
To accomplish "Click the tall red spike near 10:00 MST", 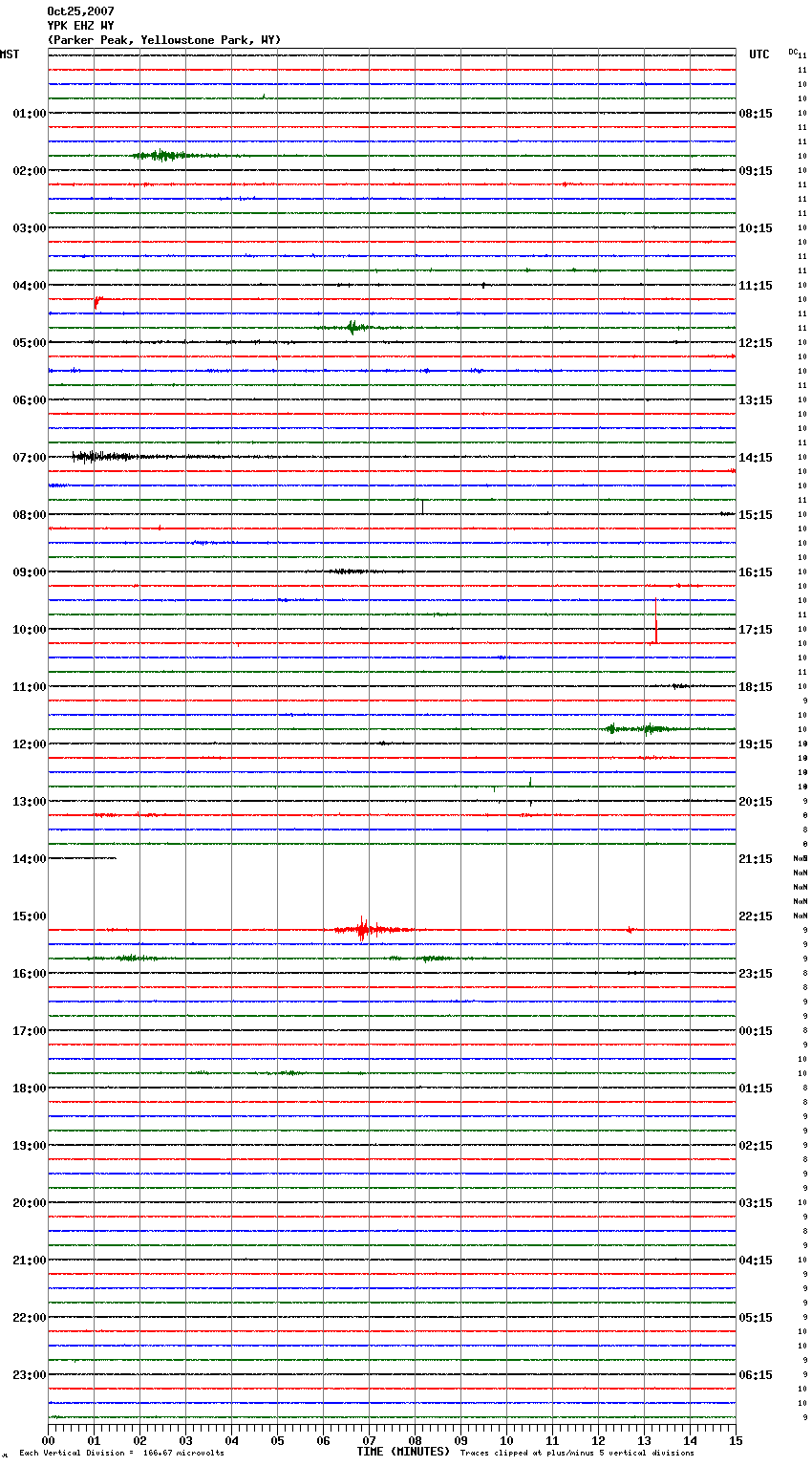I will (656, 621).
